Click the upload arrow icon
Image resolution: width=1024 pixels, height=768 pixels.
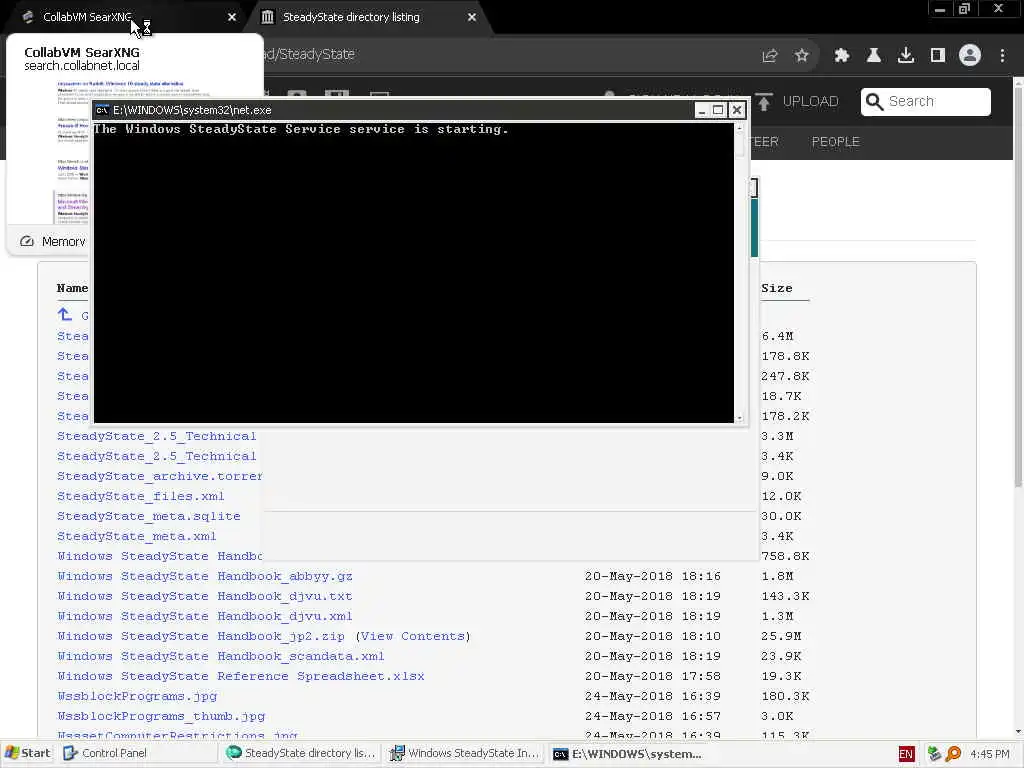[x=764, y=101]
